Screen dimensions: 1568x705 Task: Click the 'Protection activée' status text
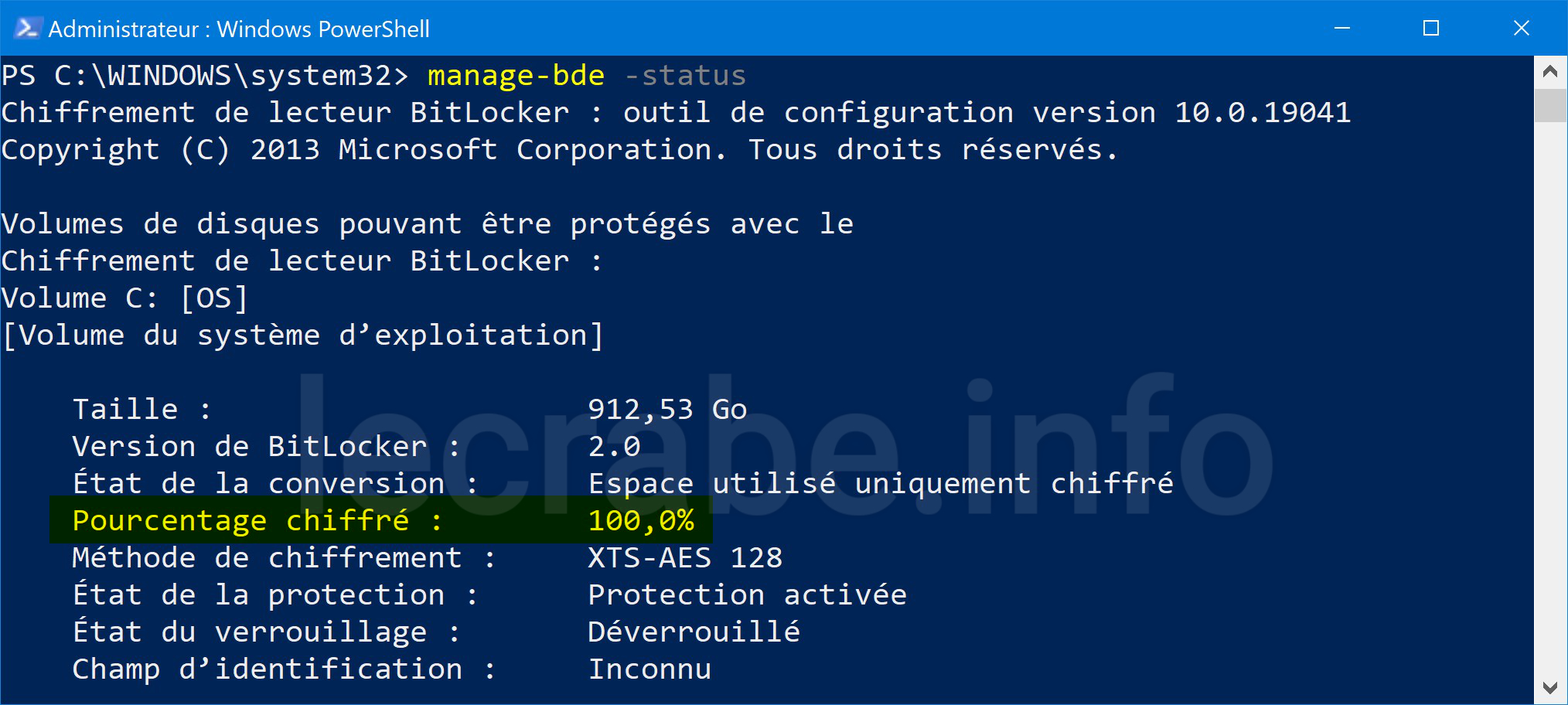coord(747,595)
